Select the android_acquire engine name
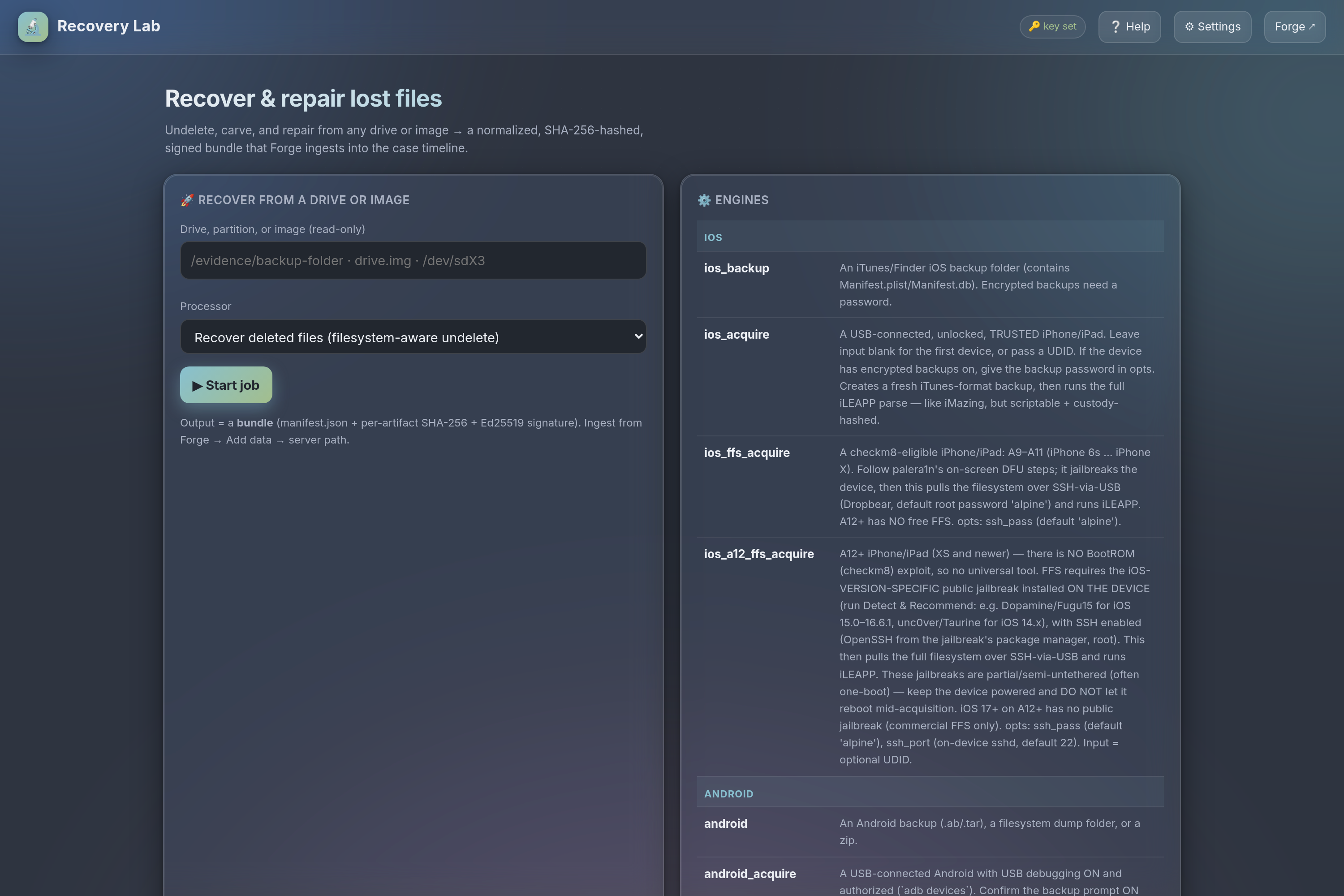The width and height of the screenshot is (1344, 896). coord(749,874)
